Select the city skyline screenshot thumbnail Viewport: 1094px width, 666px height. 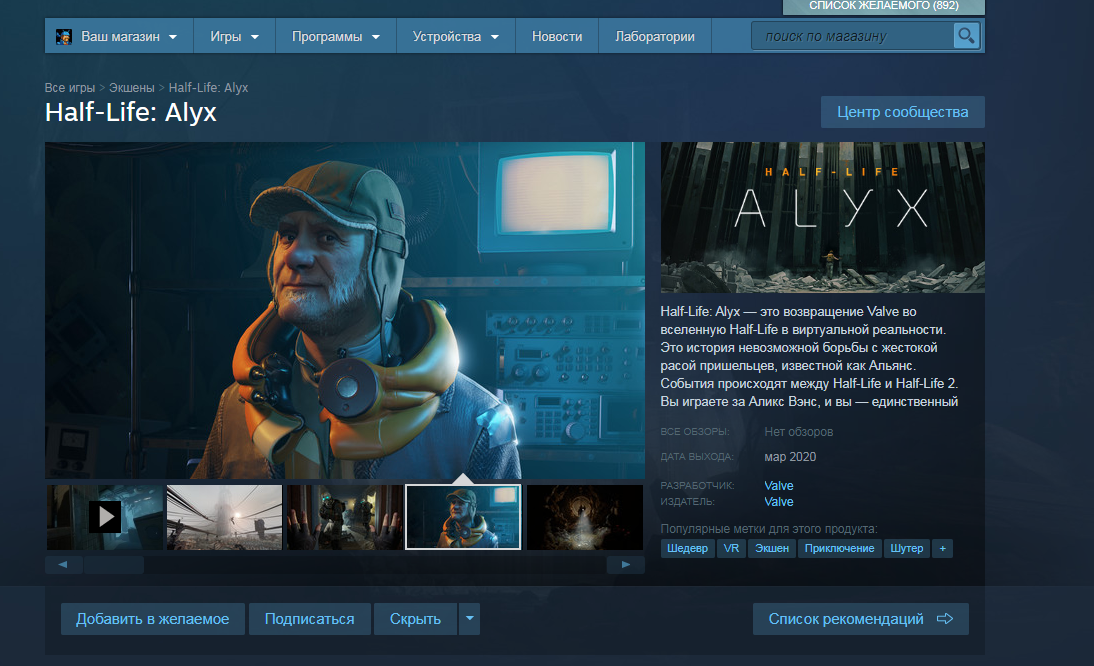tap(224, 517)
